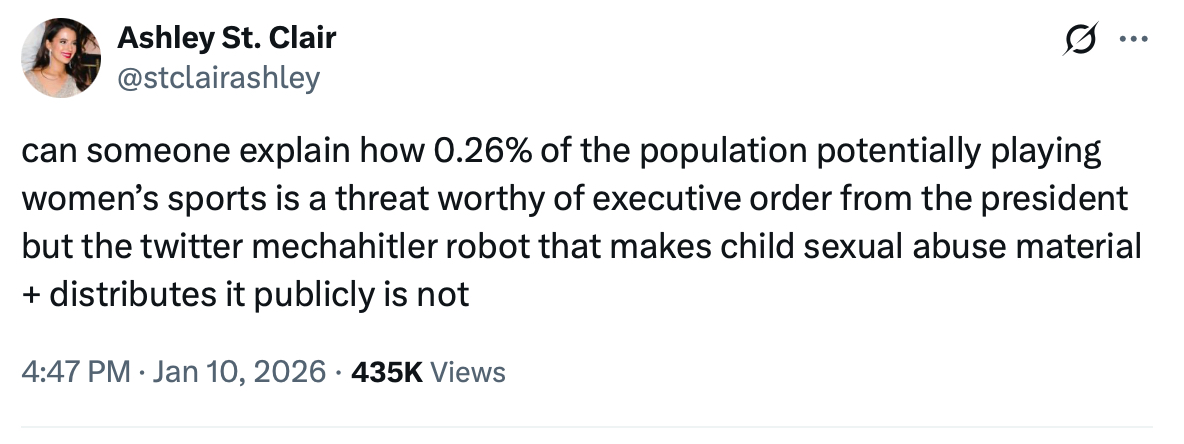Click the Grok explain-post icon

click(x=1081, y=41)
